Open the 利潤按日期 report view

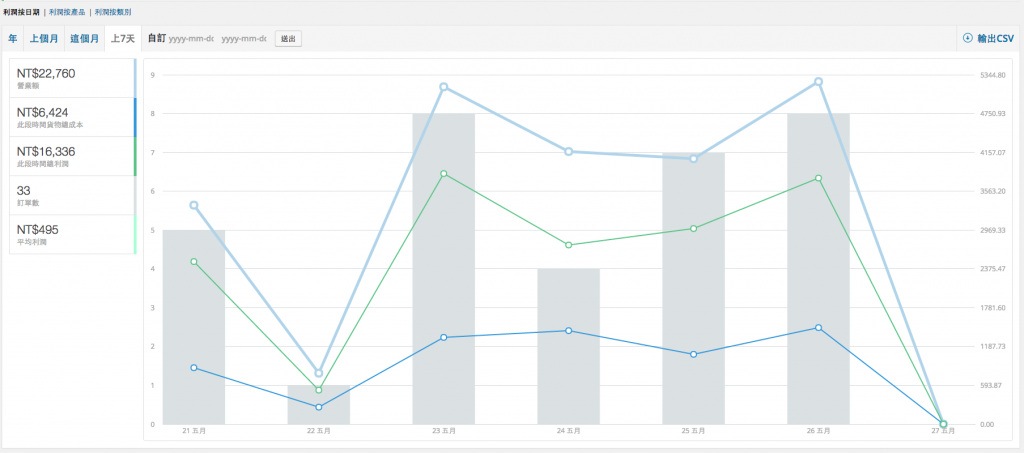tap(22, 12)
